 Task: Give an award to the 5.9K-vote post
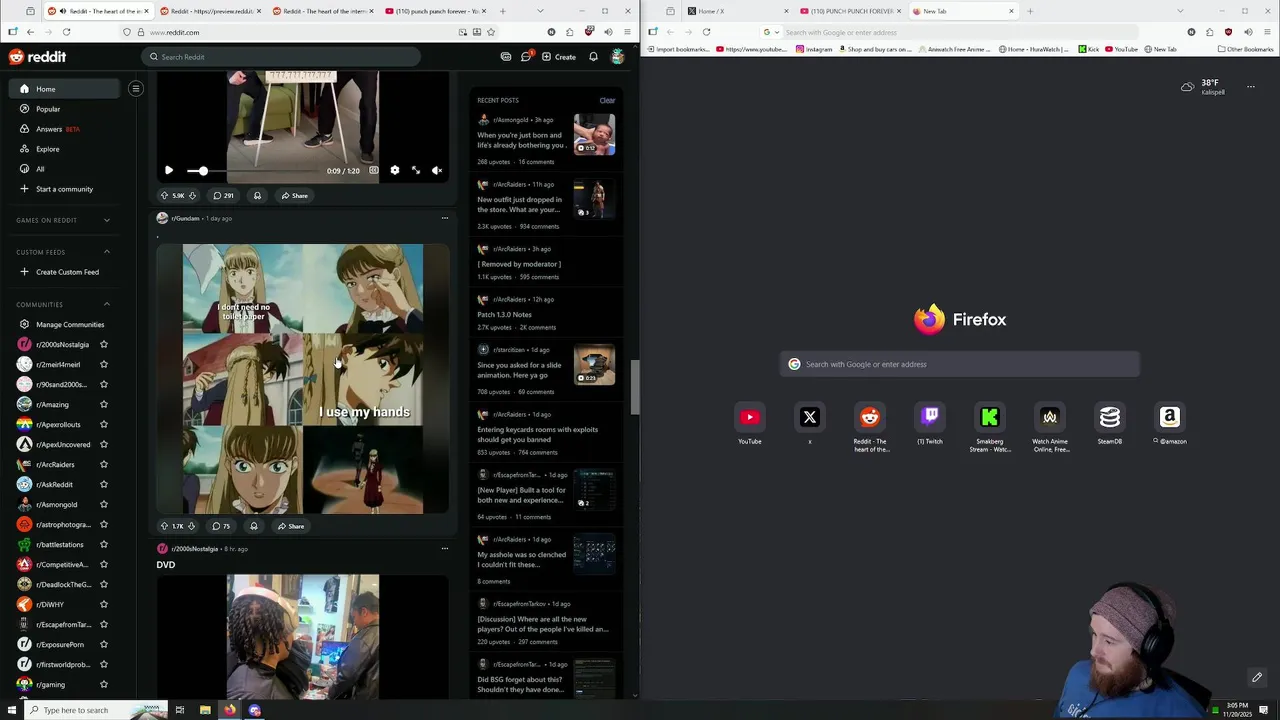(257, 196)
